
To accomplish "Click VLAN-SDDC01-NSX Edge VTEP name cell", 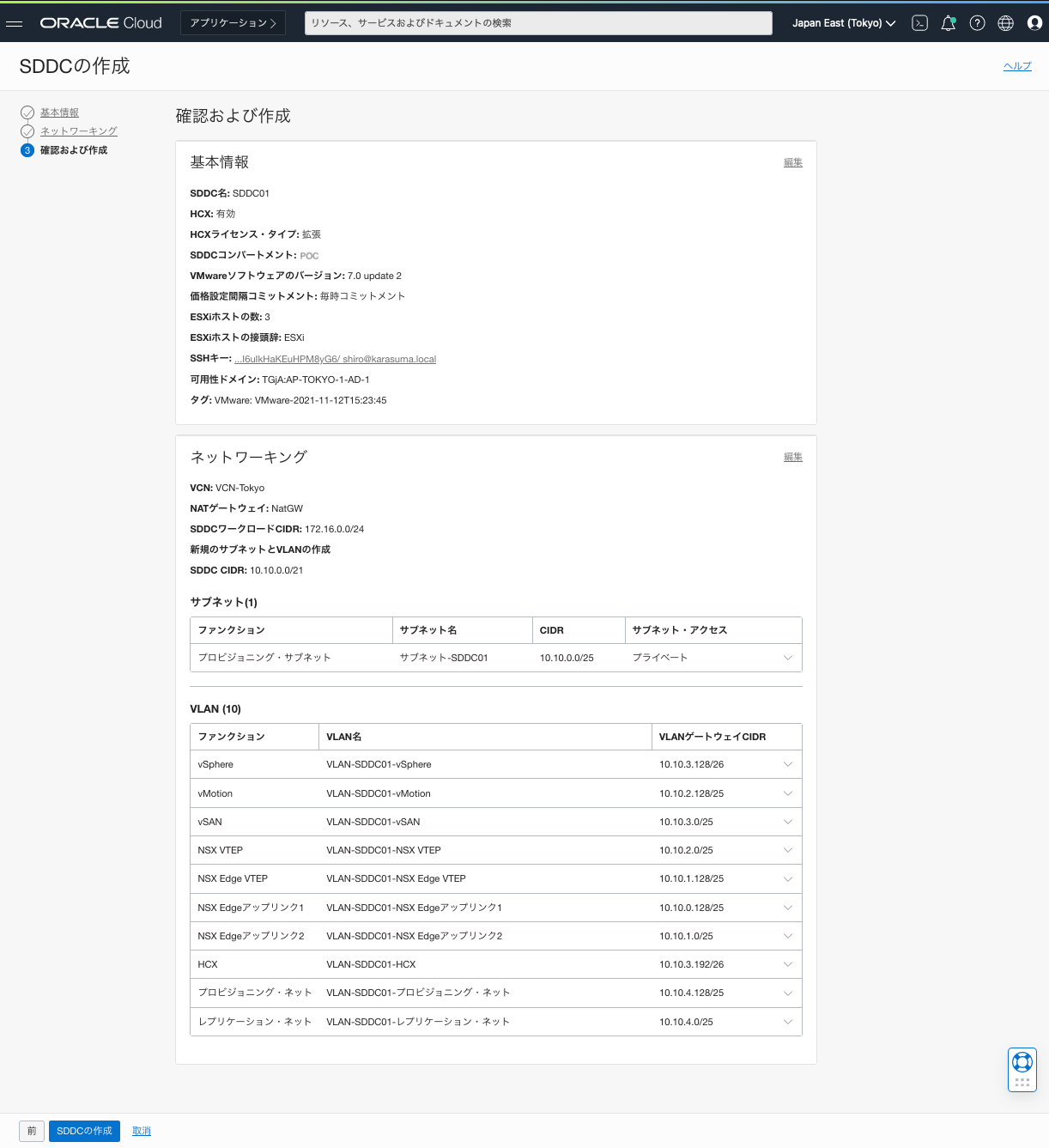I will pyautogui.click(x=396, y=878).
